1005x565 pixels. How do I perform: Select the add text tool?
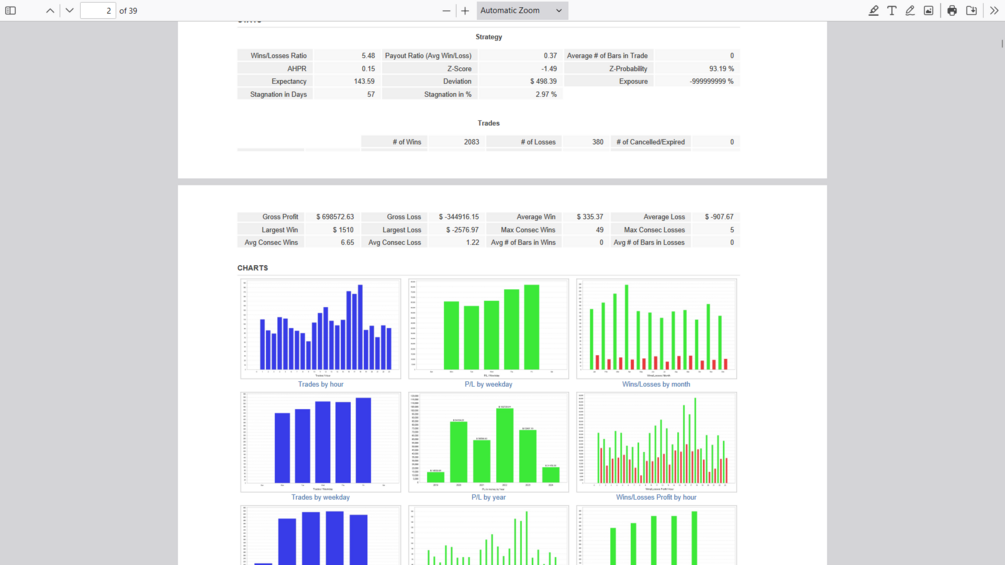(x=892, y=10)
